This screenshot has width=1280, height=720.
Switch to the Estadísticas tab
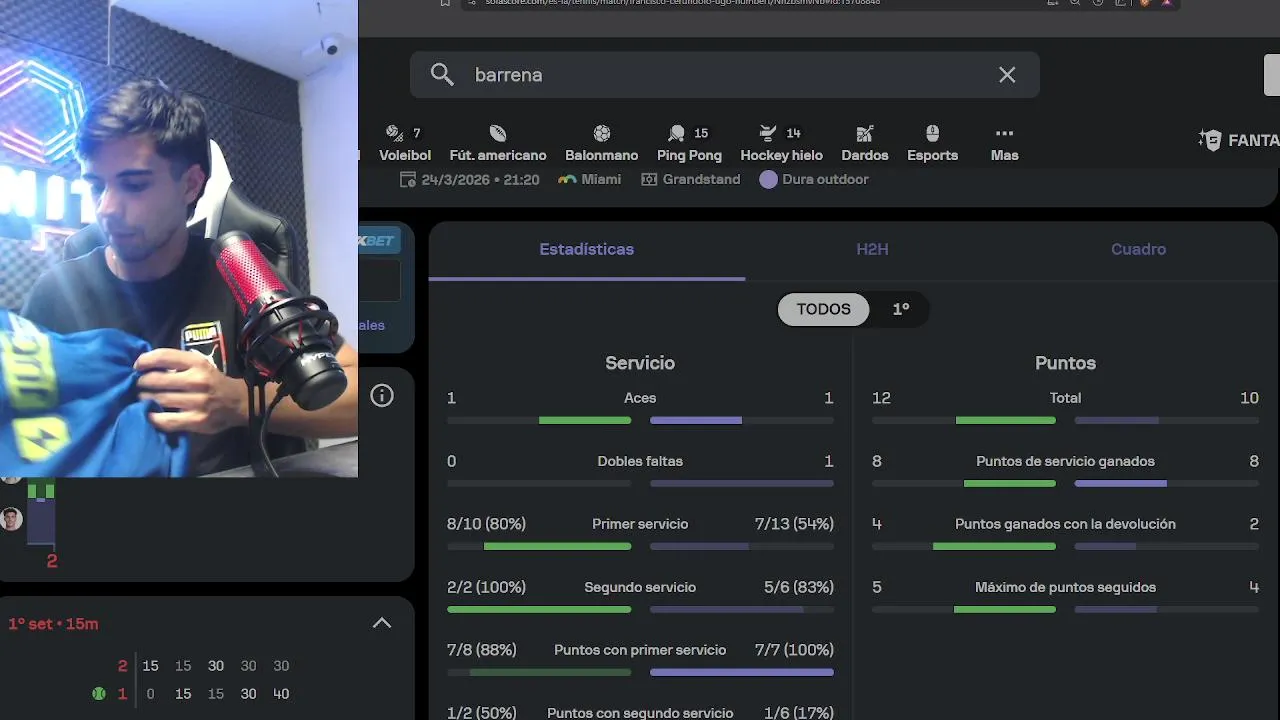pos(587,249)
